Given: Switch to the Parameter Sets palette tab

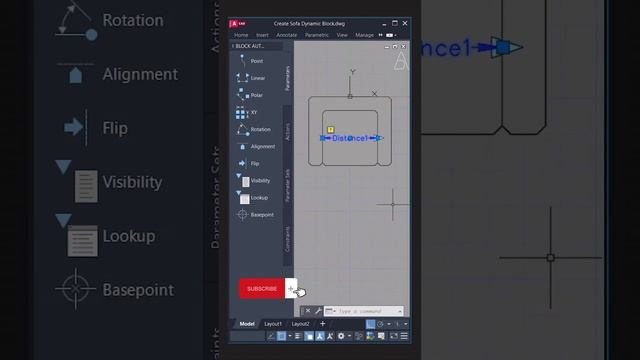Looking at the screenshot, I should [x=288, y=185].
